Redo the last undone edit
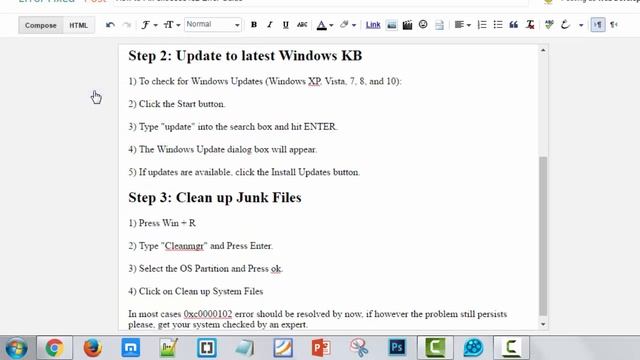 127,25
